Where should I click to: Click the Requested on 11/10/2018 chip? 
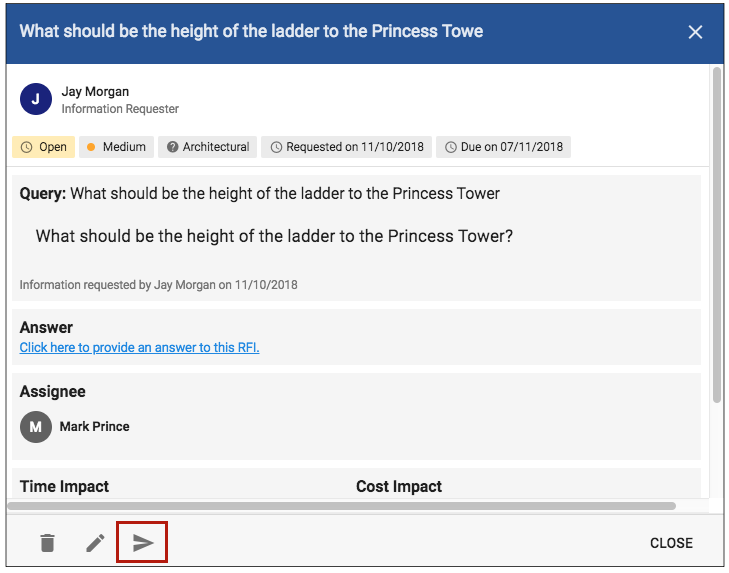point(346,147)
